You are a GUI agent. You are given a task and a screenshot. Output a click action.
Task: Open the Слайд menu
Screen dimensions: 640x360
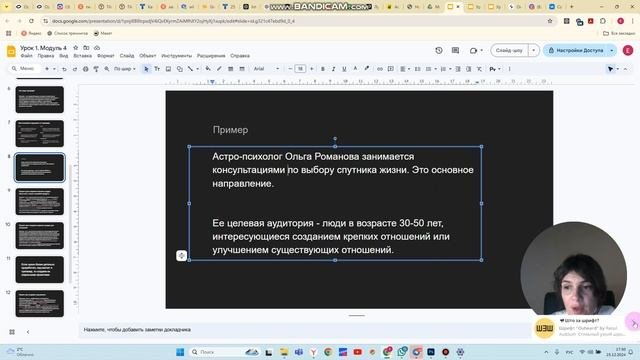point(127,56)
